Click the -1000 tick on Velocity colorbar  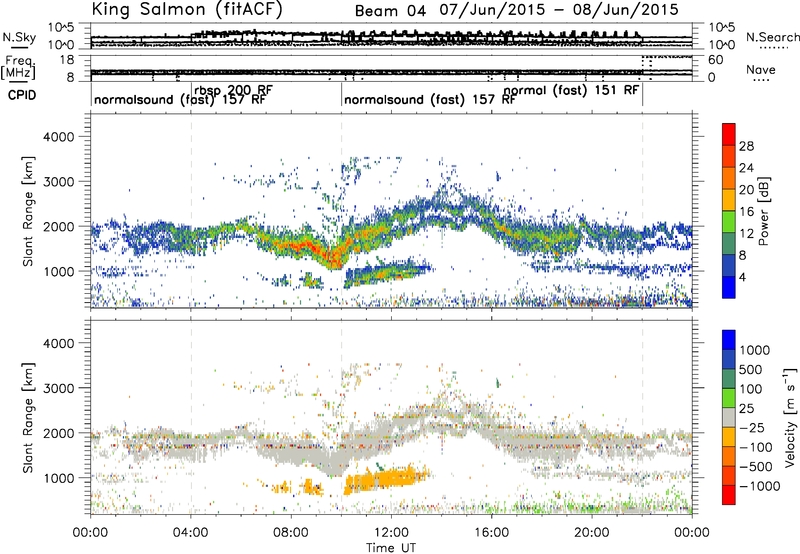click(x=760, y=486)
